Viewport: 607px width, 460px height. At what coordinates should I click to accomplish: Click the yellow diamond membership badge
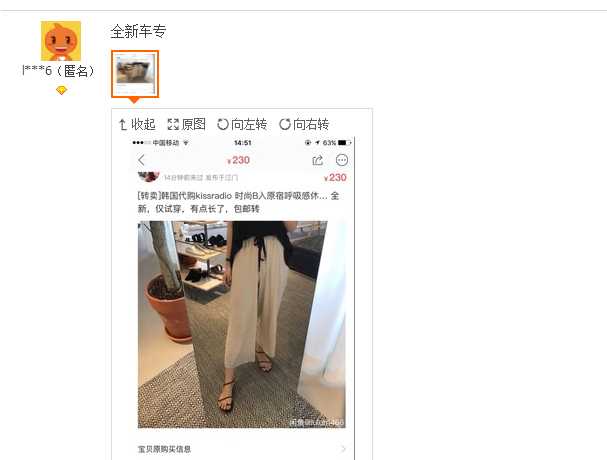pos(61,91)
